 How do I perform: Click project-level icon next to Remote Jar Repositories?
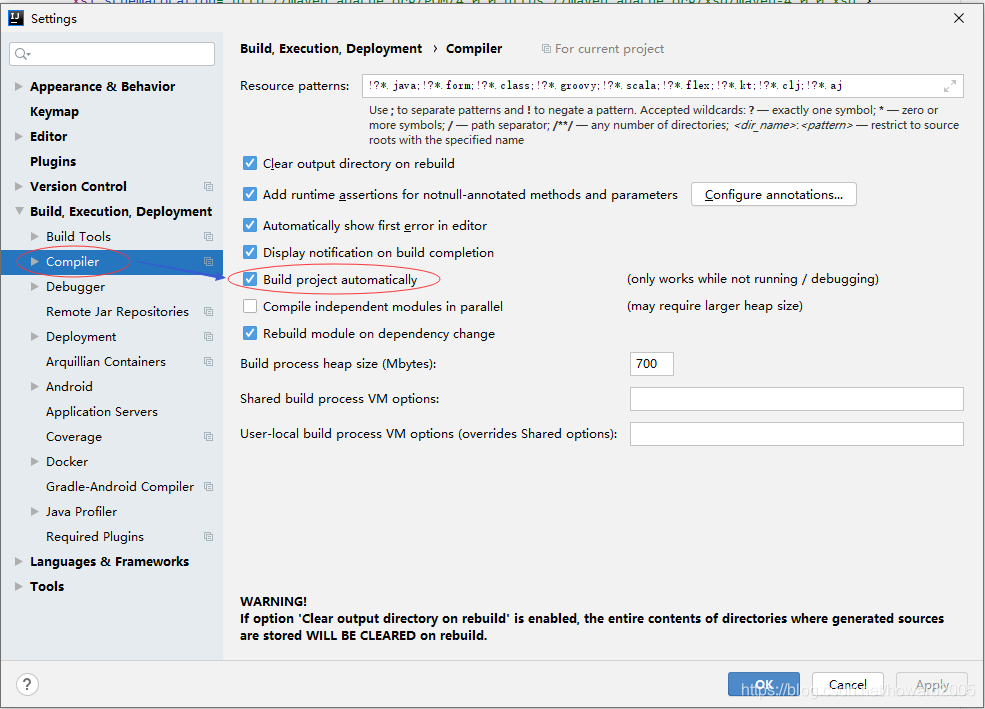click(209, 311)
